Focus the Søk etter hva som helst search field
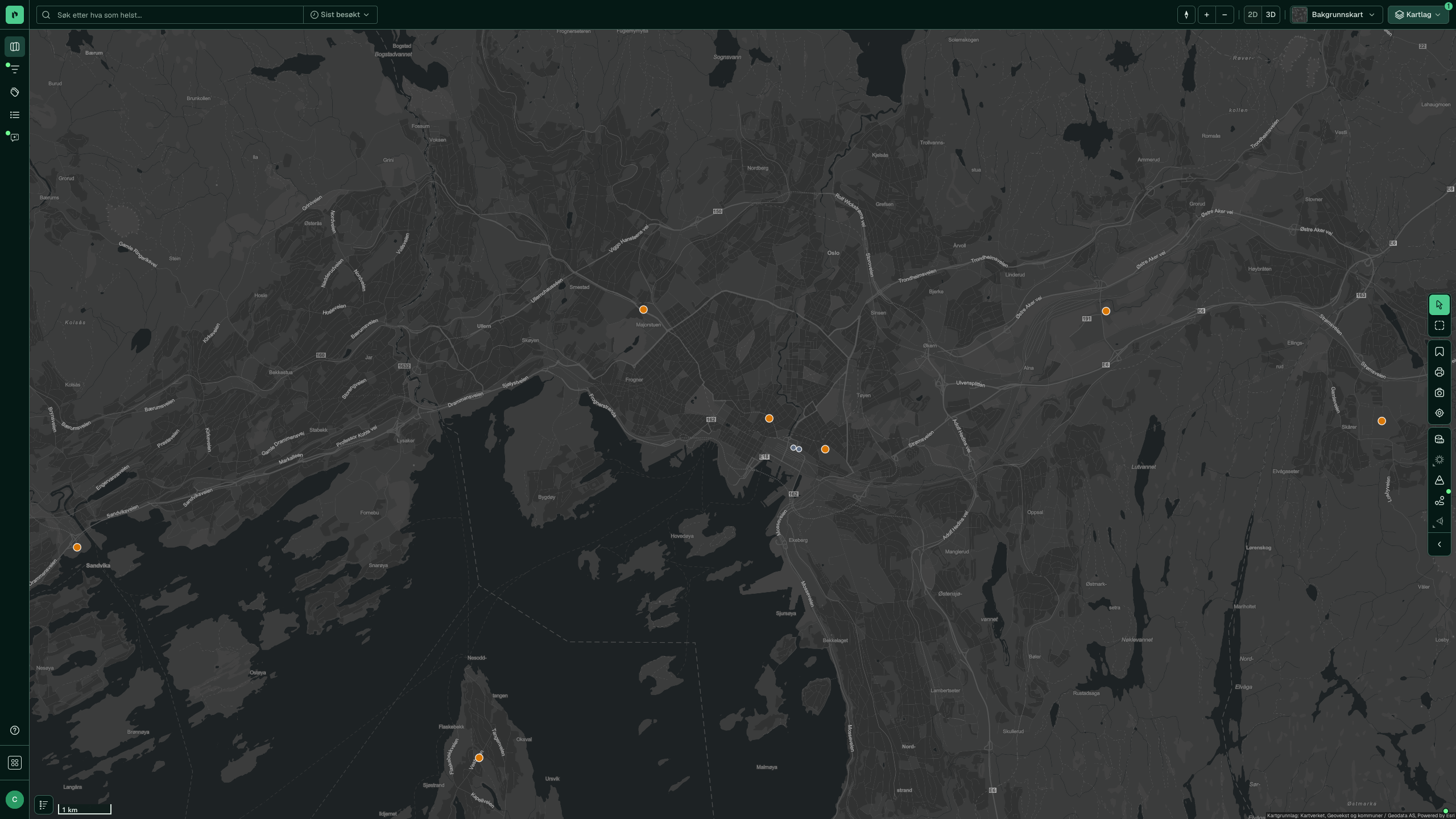 170,15
